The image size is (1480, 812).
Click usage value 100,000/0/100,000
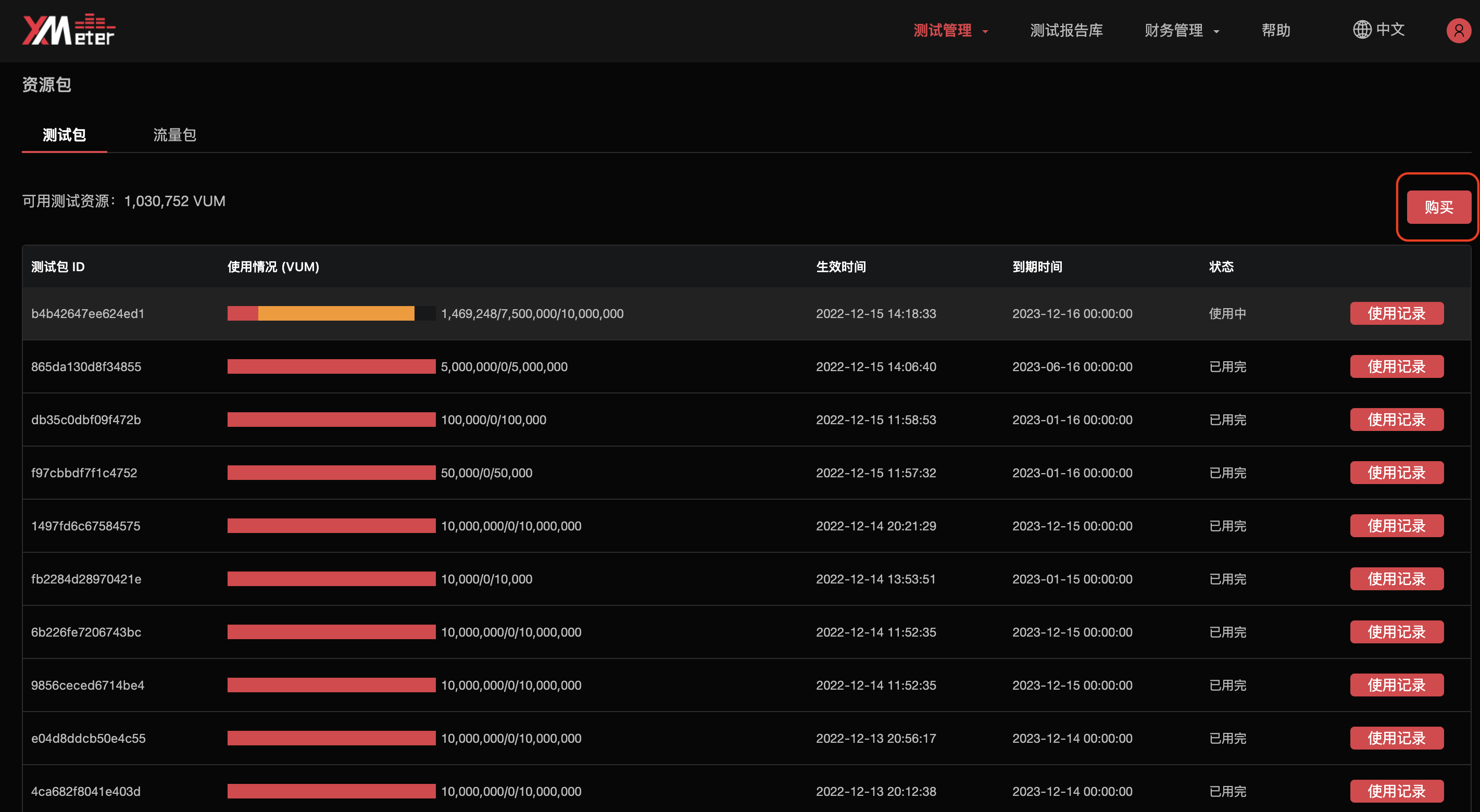click(494, 420)
